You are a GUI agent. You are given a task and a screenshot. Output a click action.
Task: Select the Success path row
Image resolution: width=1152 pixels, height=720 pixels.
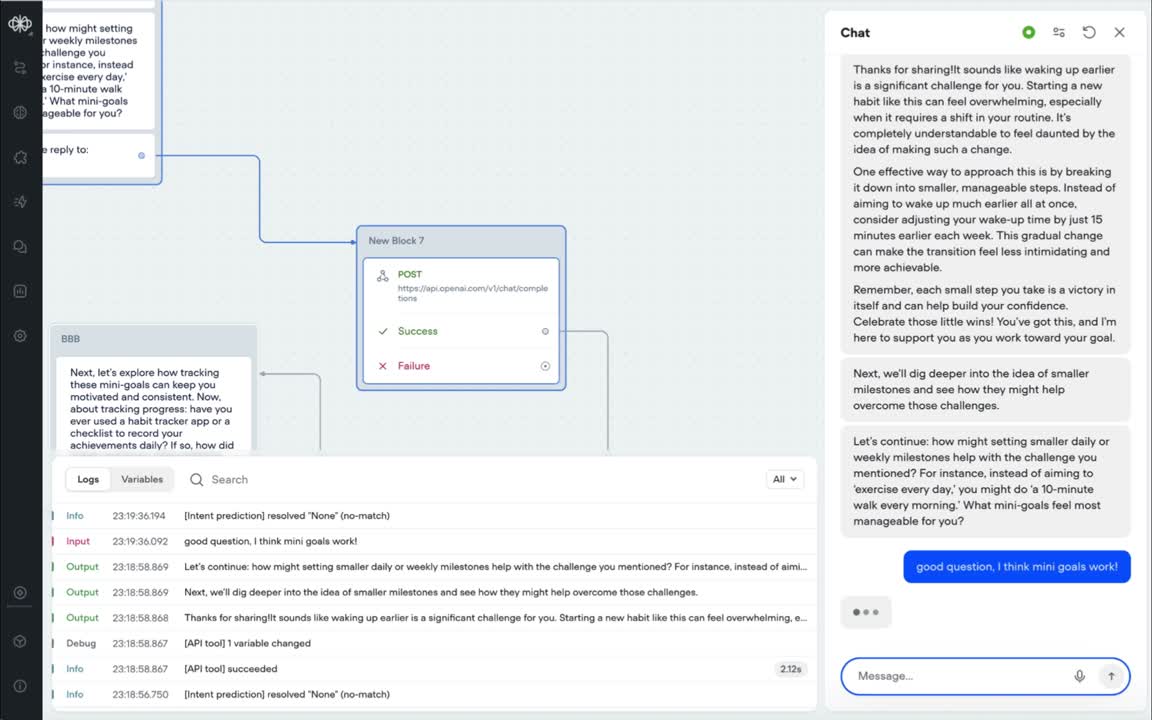click(461, 331)
